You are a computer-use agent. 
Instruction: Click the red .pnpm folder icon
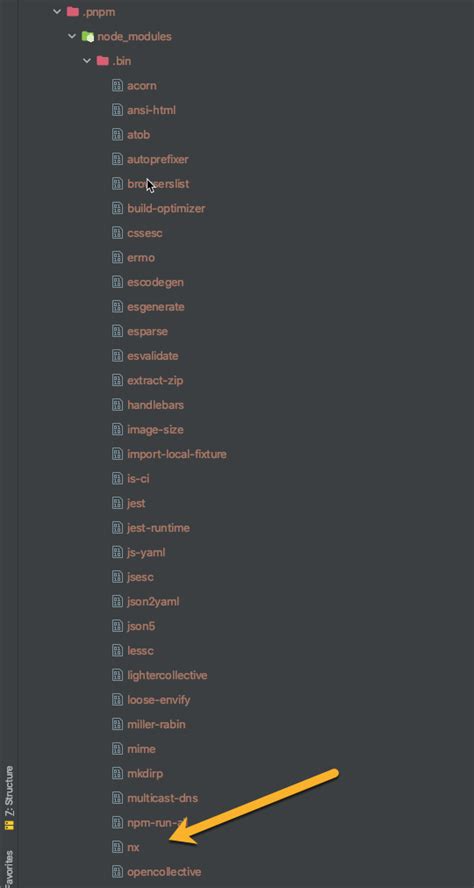tap(72, 11)
